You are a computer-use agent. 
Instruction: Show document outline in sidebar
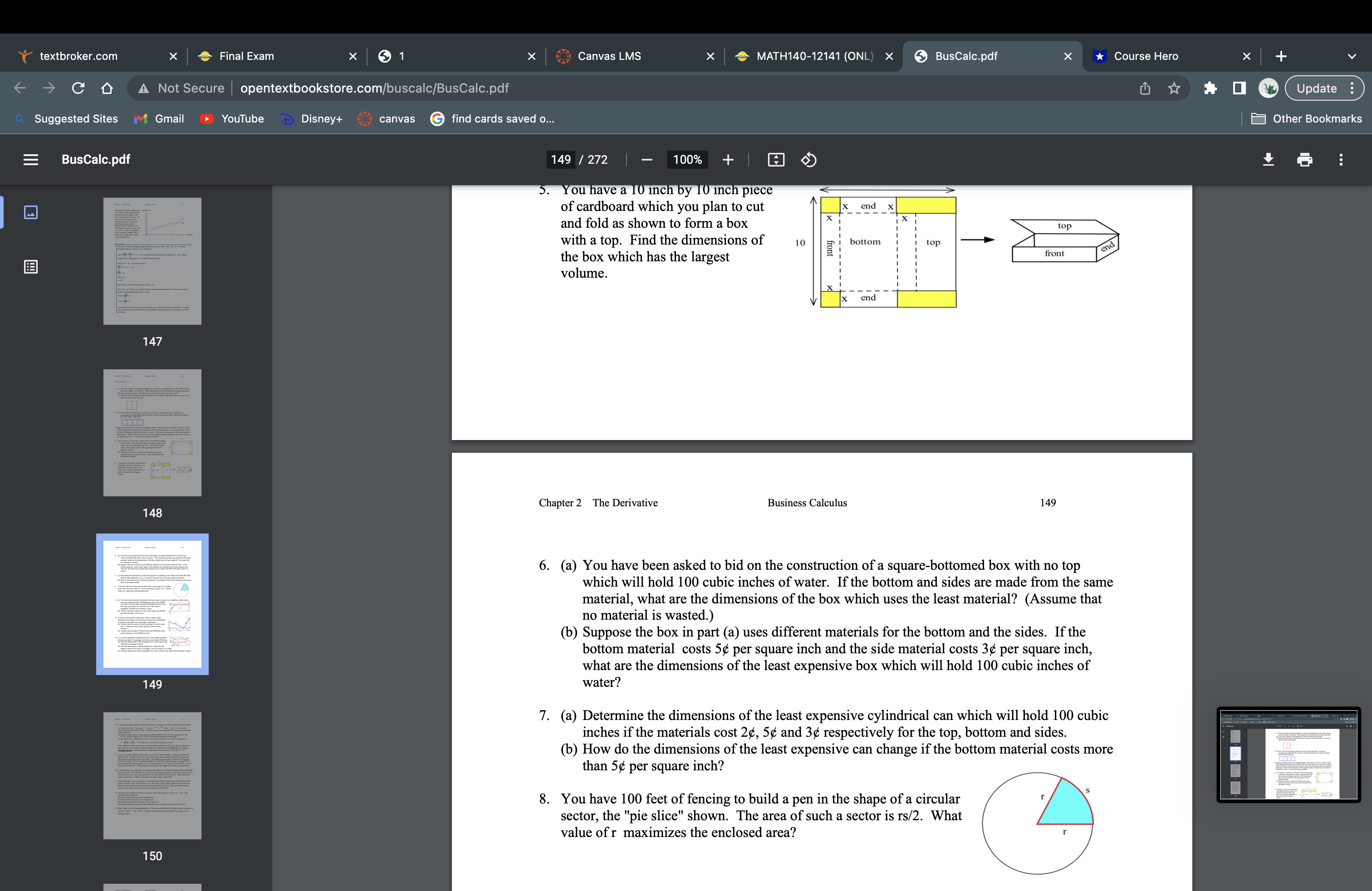coord(30,267)
